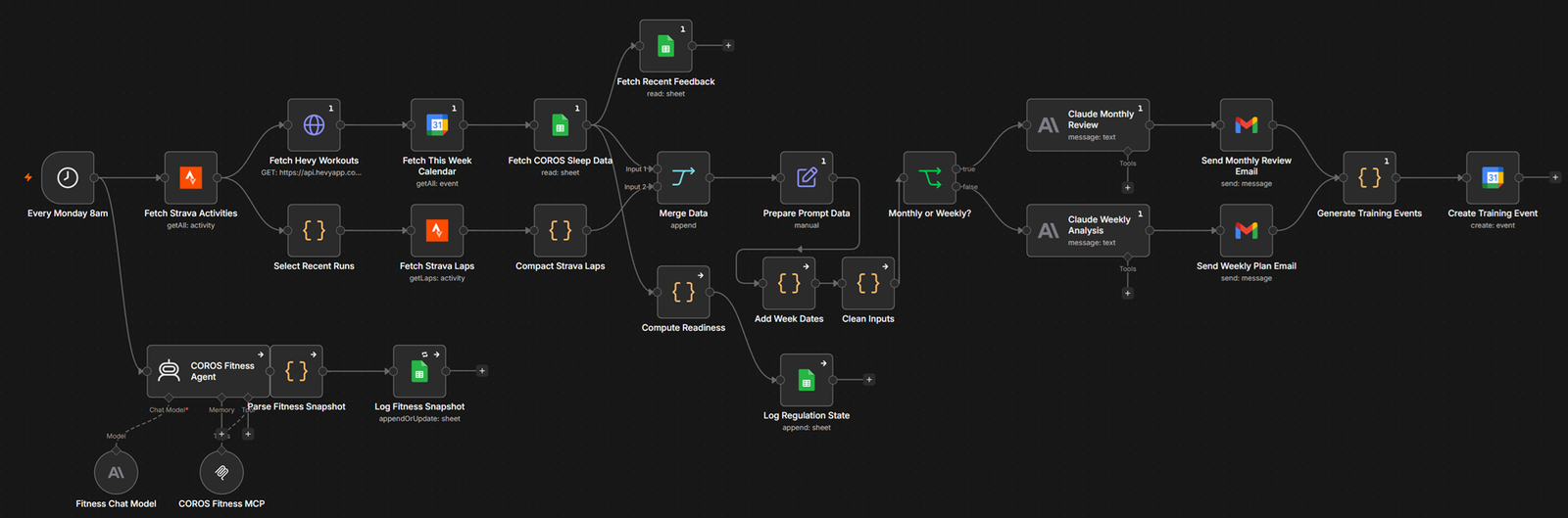Click the 'manual' subtitle under Prepare Prompt Data

pyautogui.click(x=807, y=225)
